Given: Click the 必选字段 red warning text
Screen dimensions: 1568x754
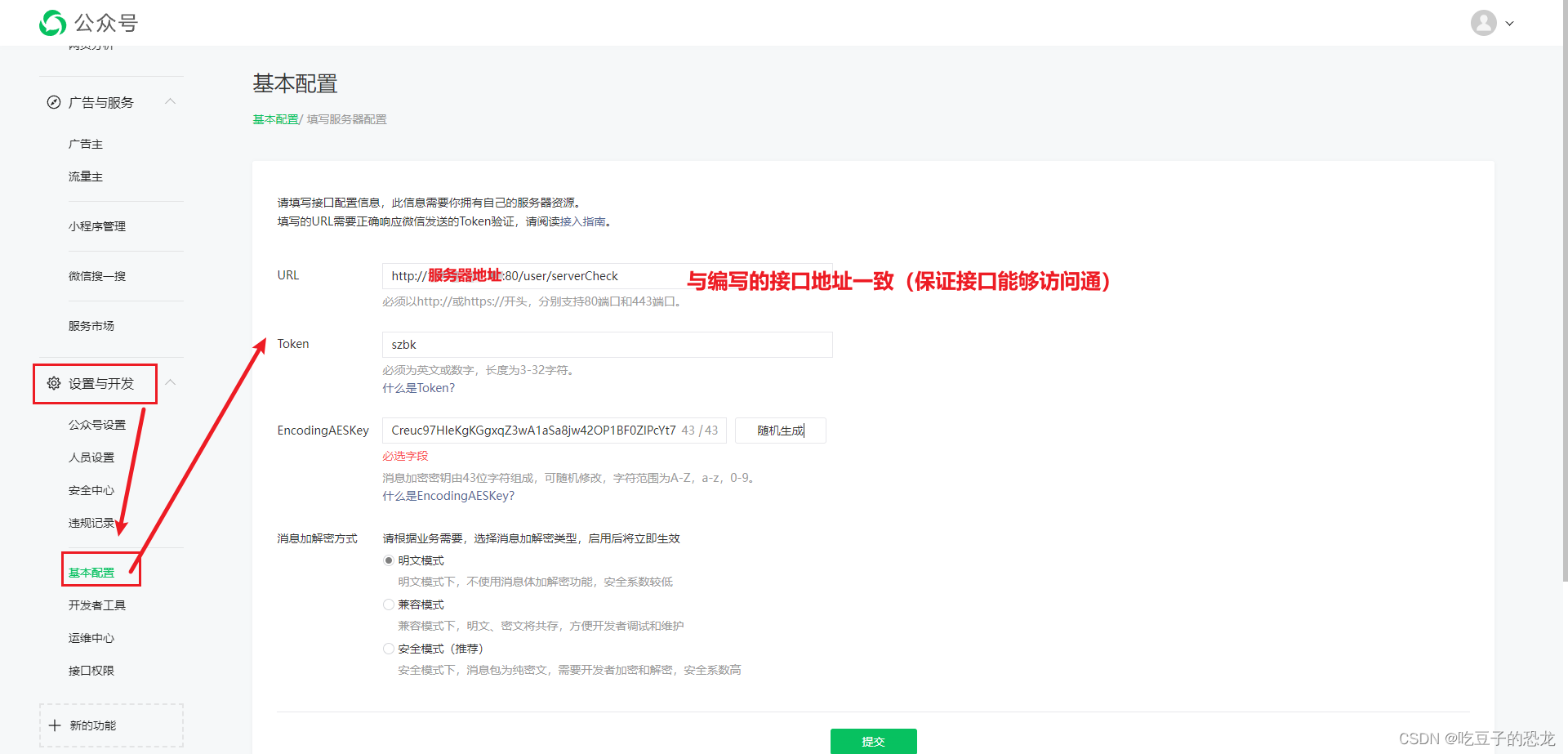Looking at the screenshot, I should click(405, 456).
